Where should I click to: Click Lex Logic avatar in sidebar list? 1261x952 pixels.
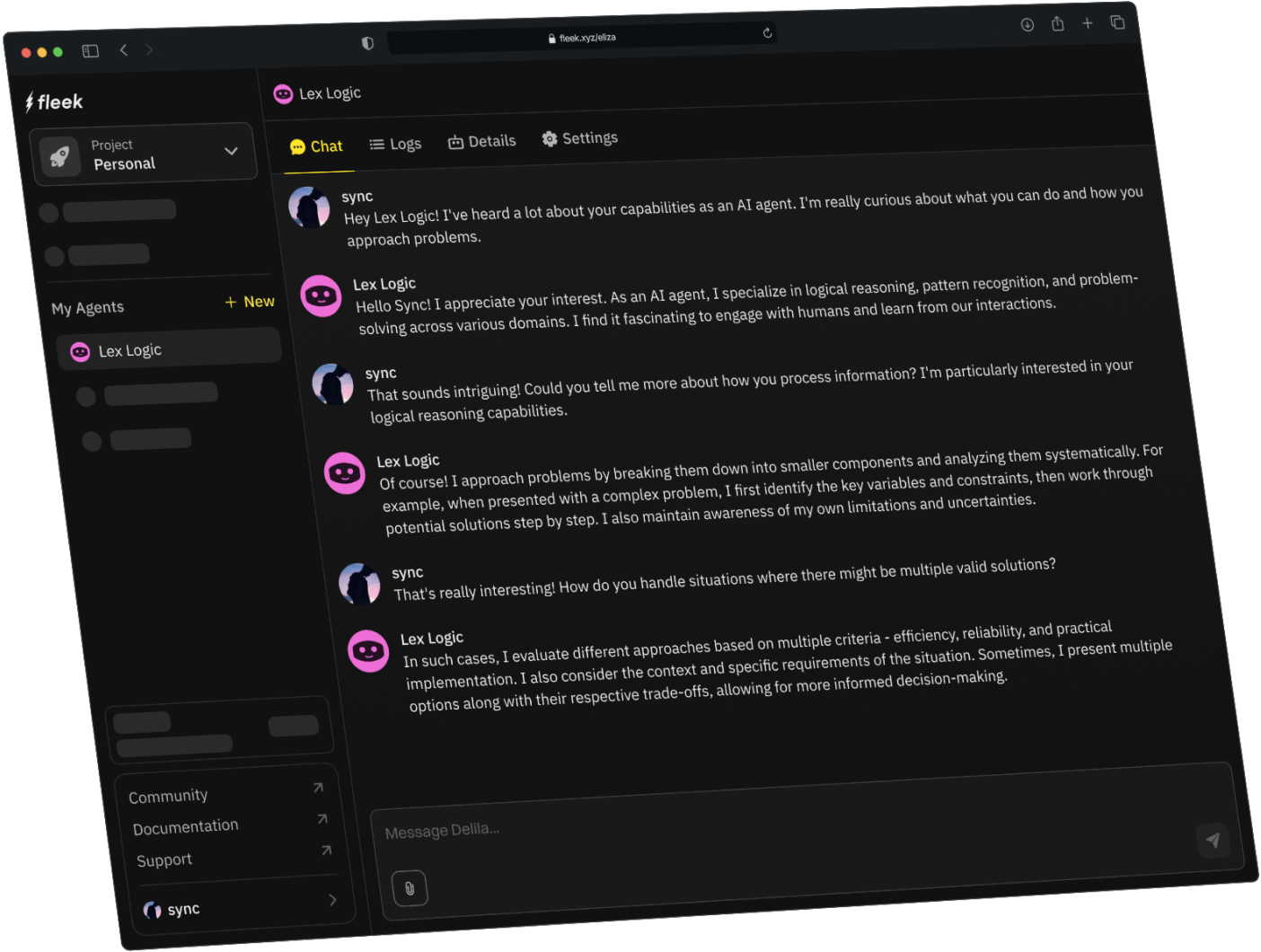[x=80, y=352]
